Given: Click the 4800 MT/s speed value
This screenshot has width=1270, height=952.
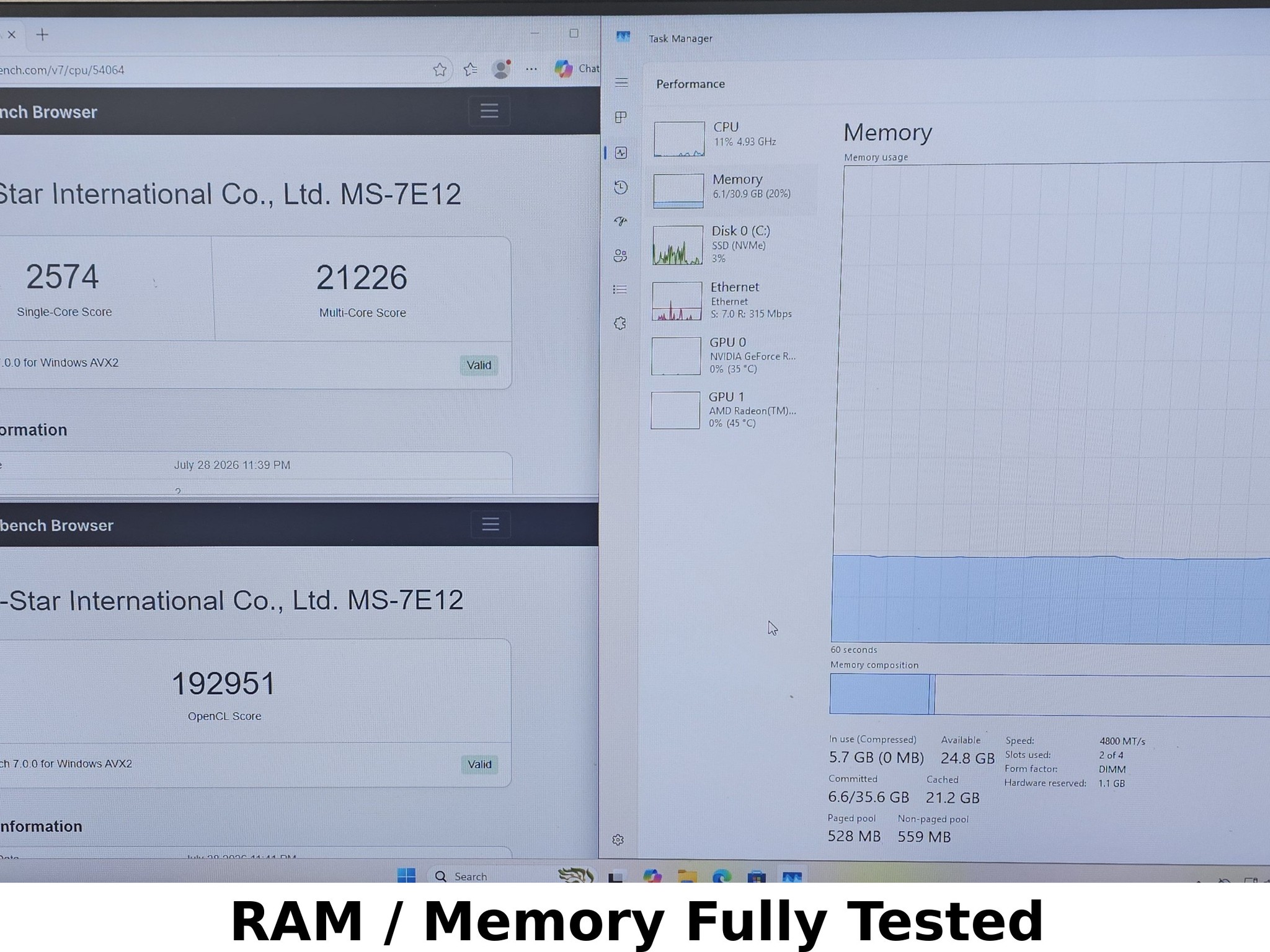Looking at the screenshot, I should (1122, 741).
